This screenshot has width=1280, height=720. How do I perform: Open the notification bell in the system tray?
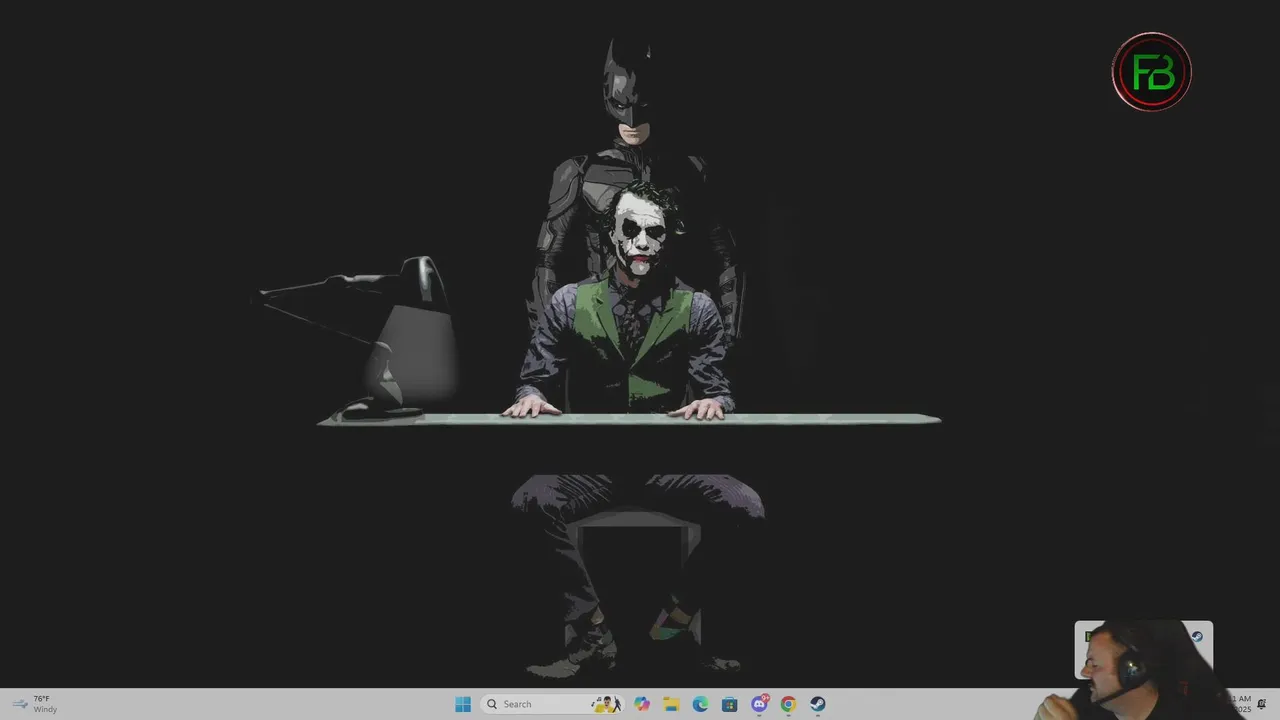point(1262,704)
